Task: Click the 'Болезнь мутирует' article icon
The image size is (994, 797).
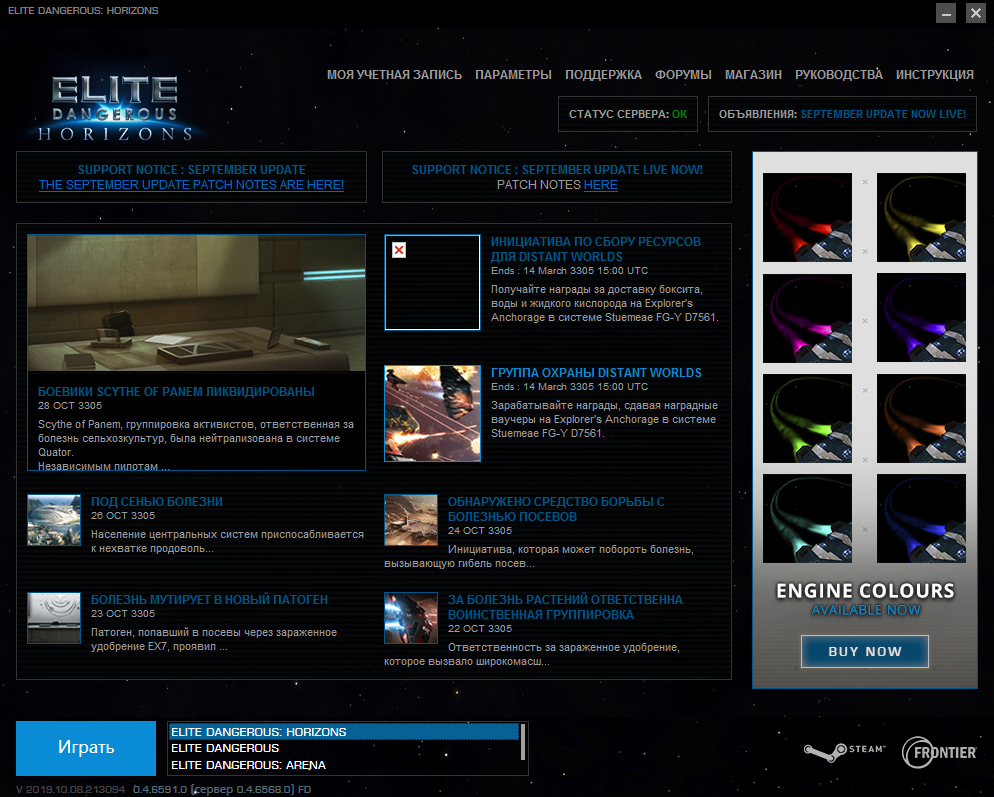Action: pyautogui.click(x=54, y=617)
